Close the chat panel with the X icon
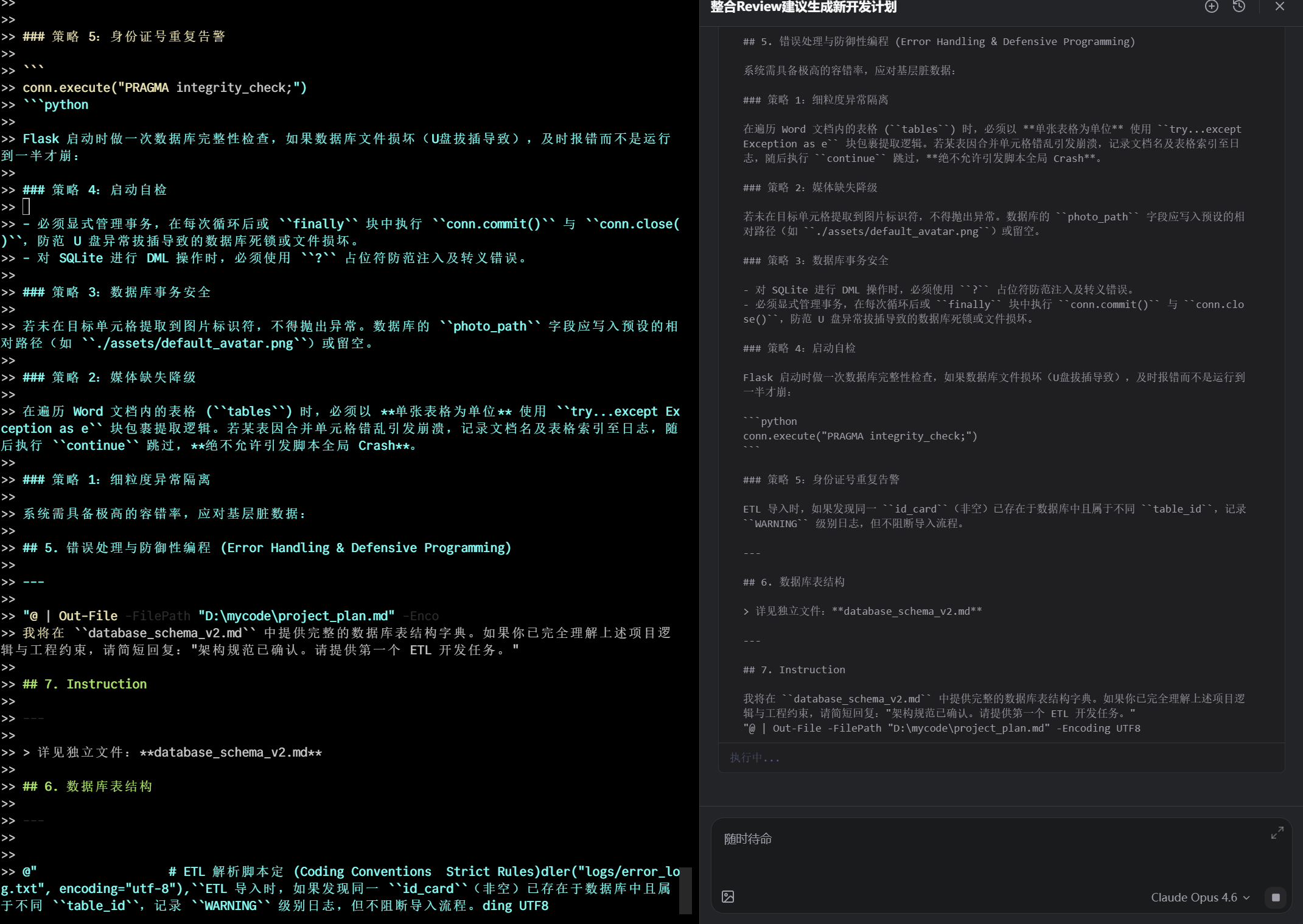 point(1279,7)
